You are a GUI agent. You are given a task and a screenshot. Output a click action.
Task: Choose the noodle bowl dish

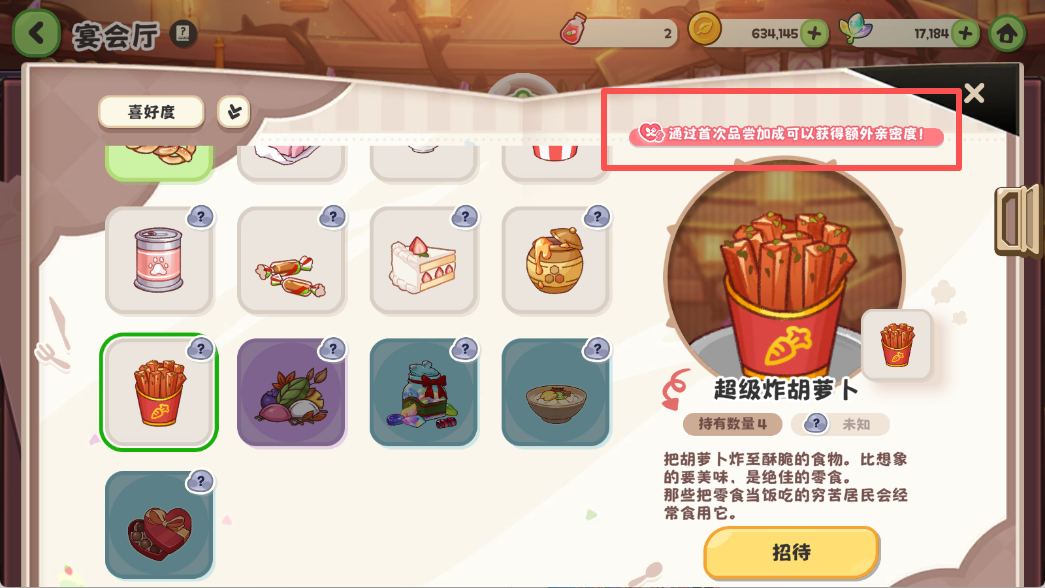point(556,392)
